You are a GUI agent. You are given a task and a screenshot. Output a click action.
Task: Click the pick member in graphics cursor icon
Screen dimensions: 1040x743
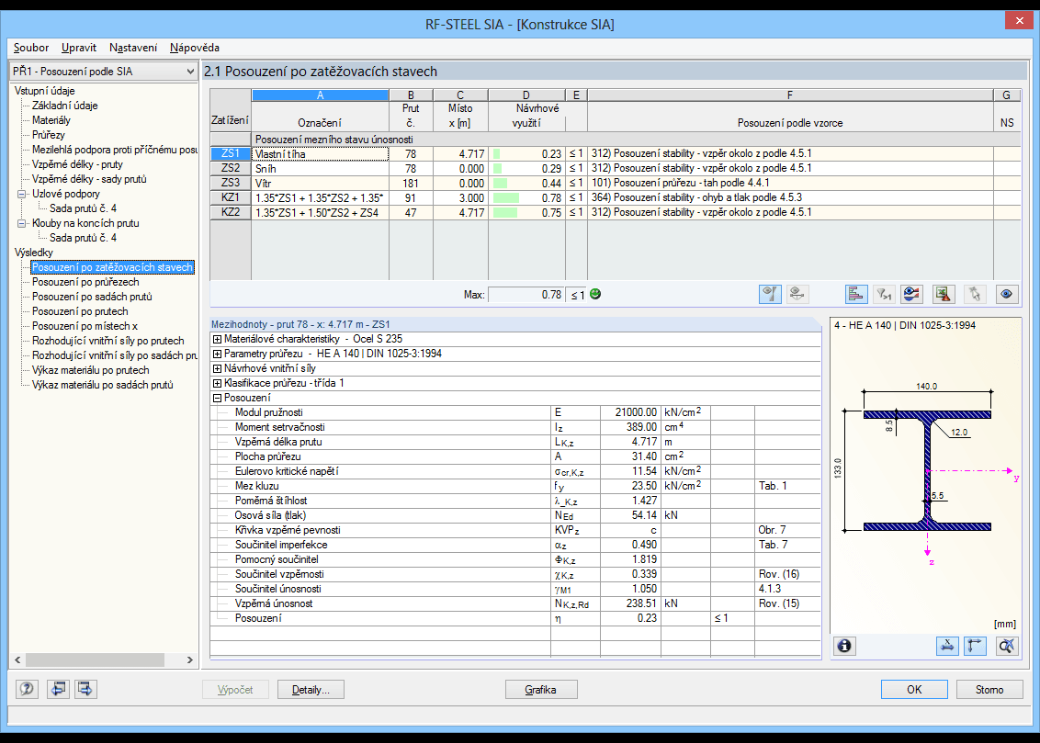[x=974, y=294]
